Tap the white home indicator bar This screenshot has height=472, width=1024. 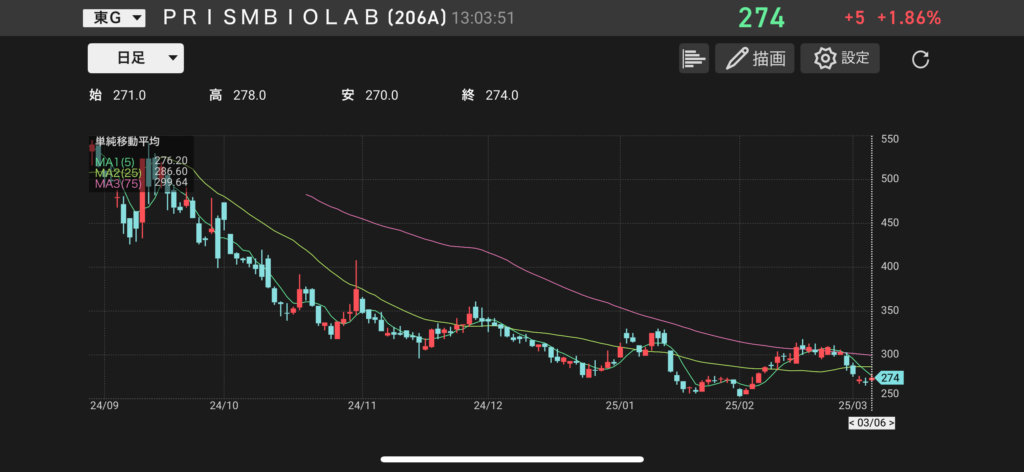[x=512, y=460]
